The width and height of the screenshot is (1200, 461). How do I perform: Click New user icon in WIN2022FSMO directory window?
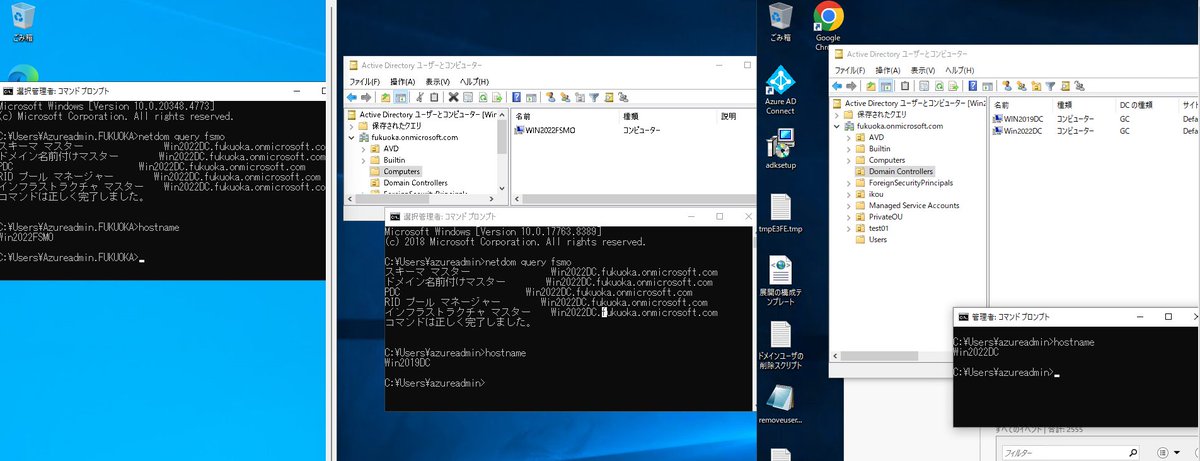[x=550, y=97]
